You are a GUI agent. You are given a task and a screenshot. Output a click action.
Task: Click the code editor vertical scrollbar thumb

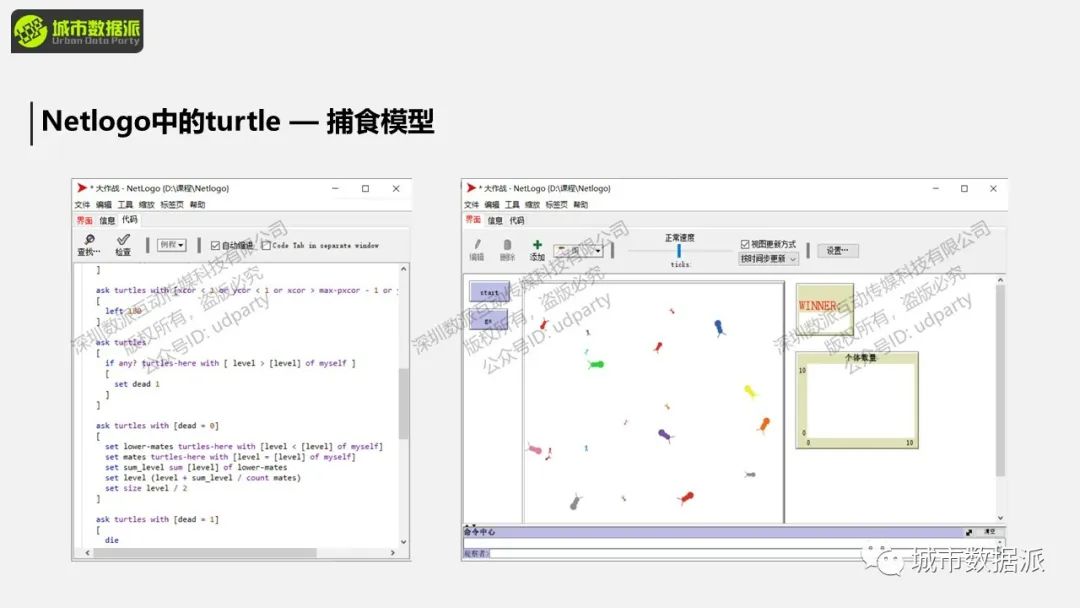pyautogui.click(x=404, y=403)
